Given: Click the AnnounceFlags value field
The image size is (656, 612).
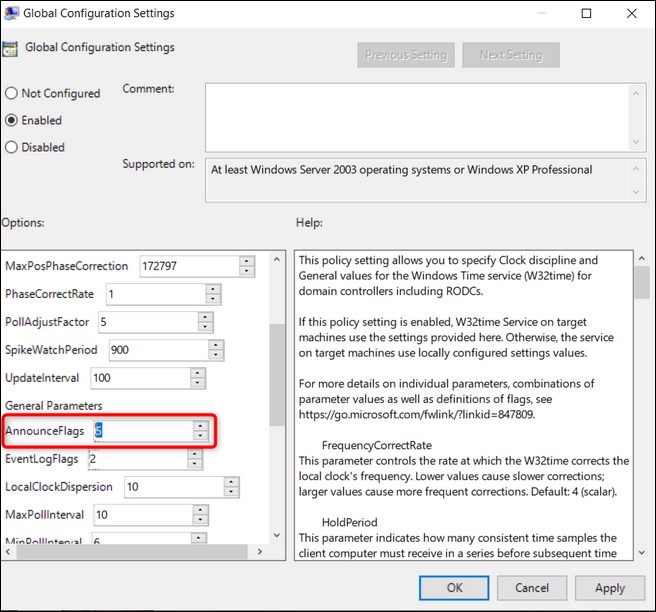Looking at the screenshot, I should 141,431.
